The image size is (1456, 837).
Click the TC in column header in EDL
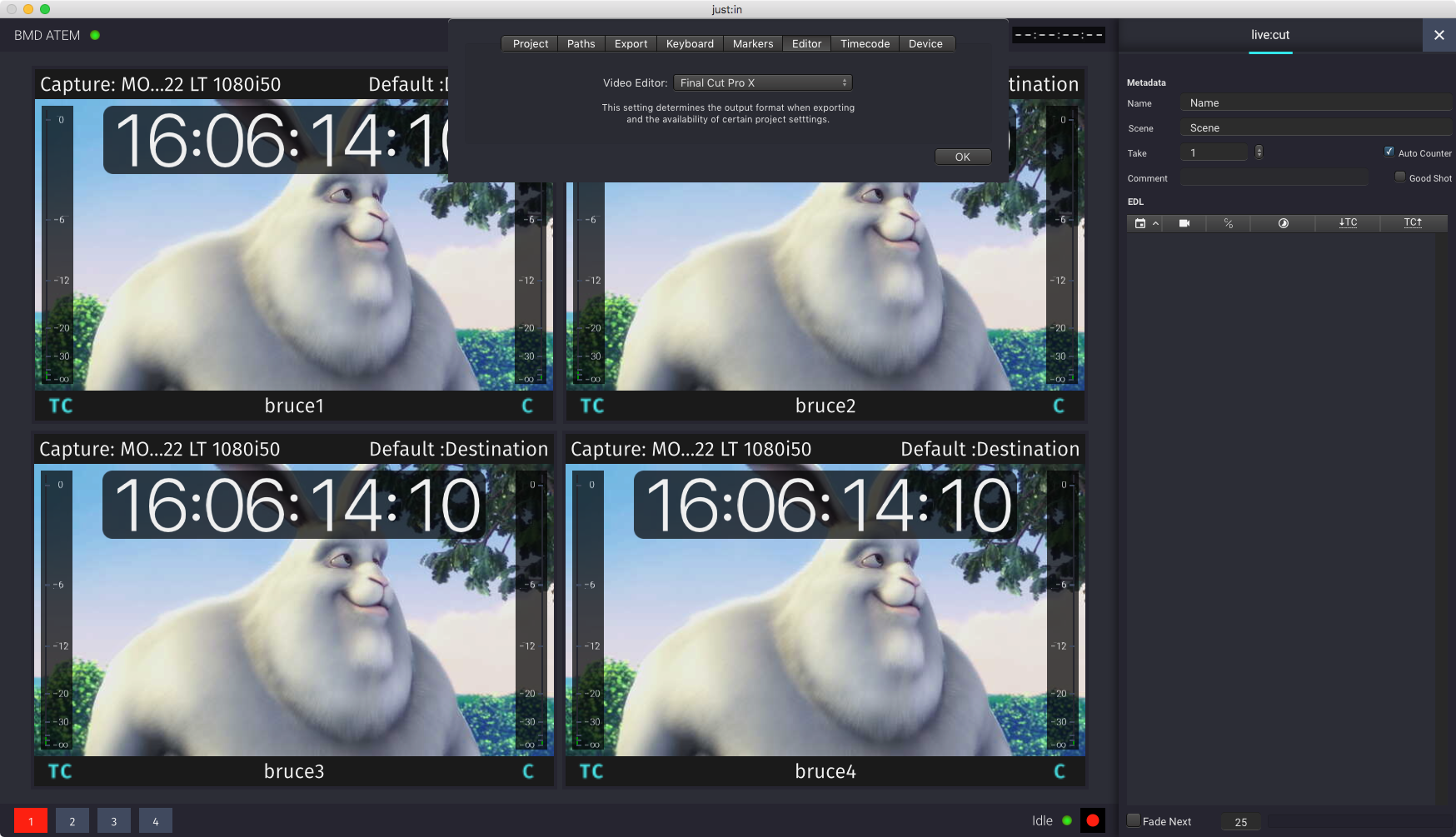tap(1348, 222)
